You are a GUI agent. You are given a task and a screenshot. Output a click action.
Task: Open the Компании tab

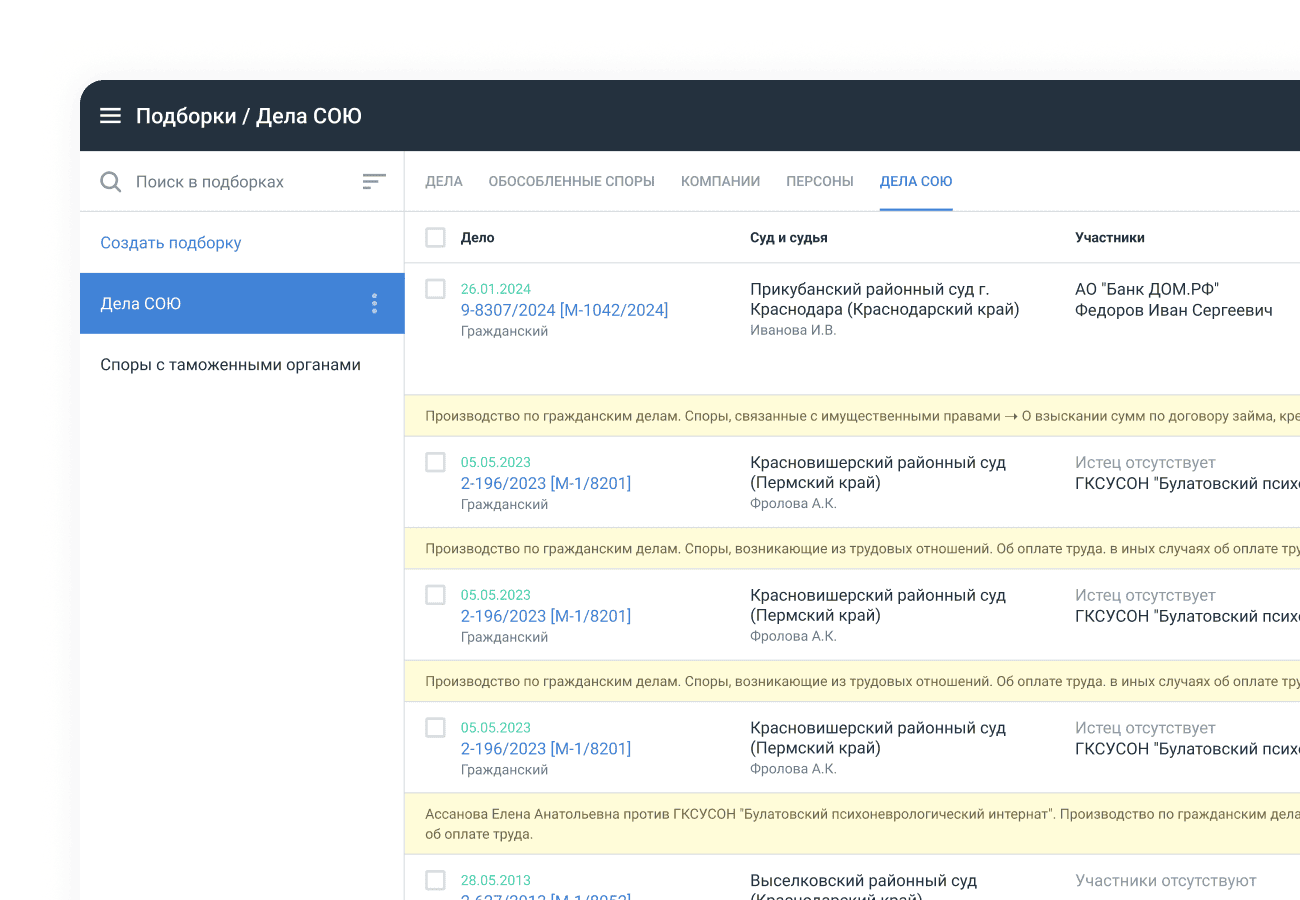pyautogui.click(x=720, y=182)
